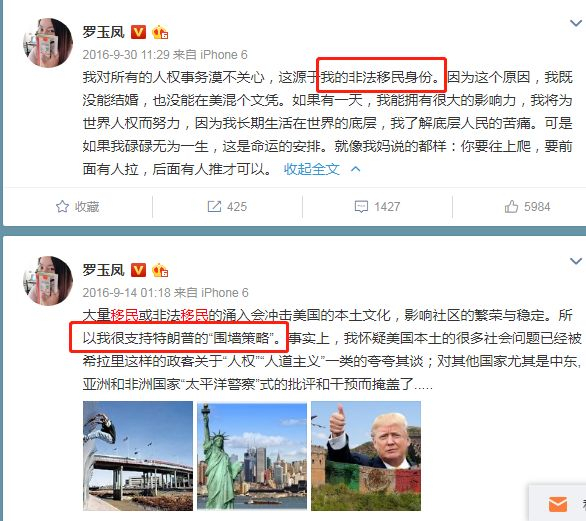This screenshot has width=586, height=521.
Task: Click the star favorite icon on first post
Action: 62,207
